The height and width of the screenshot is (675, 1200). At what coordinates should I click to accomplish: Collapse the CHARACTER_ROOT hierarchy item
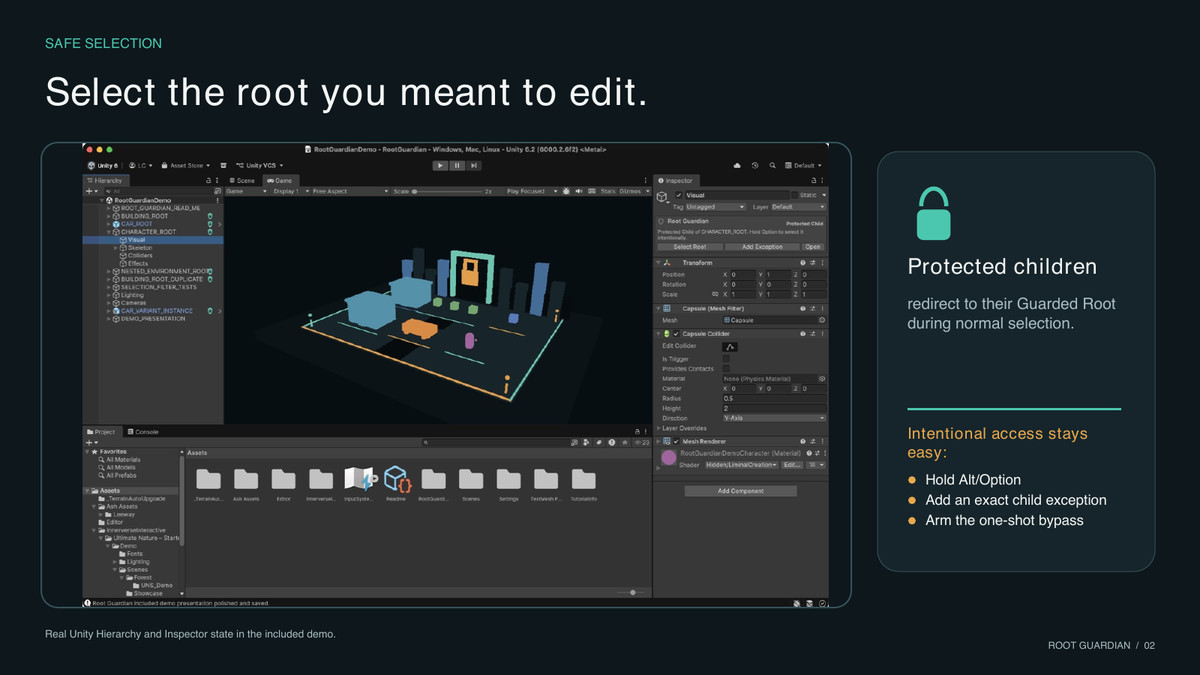[108, 232]
